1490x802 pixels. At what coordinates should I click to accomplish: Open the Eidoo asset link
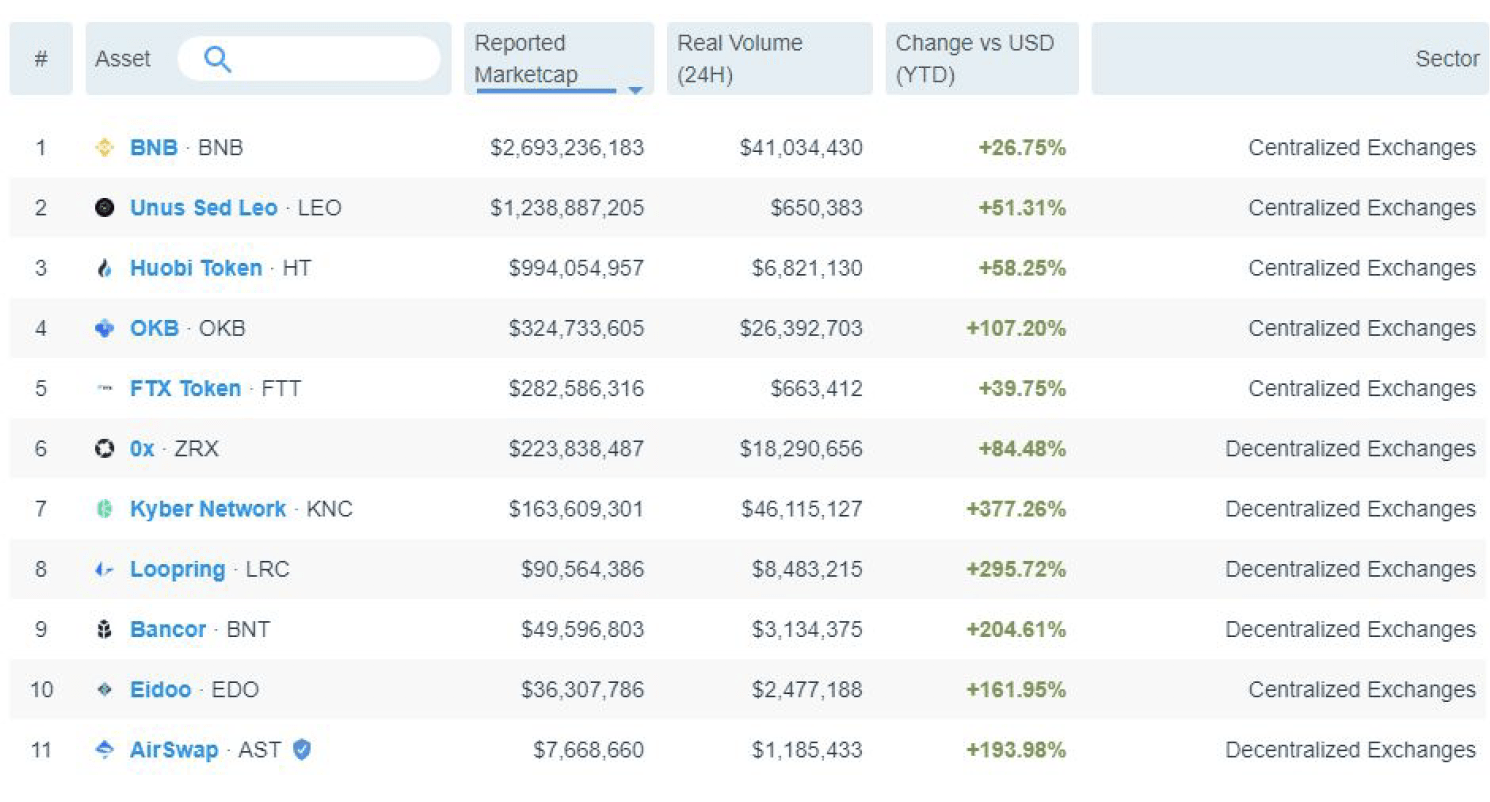tap(160, 690)
